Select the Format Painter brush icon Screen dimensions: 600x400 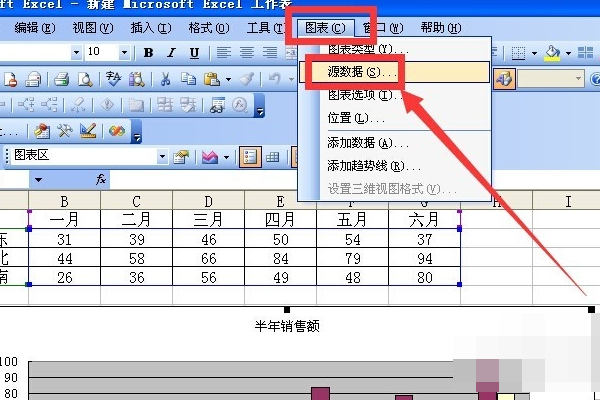pos(247,79)
